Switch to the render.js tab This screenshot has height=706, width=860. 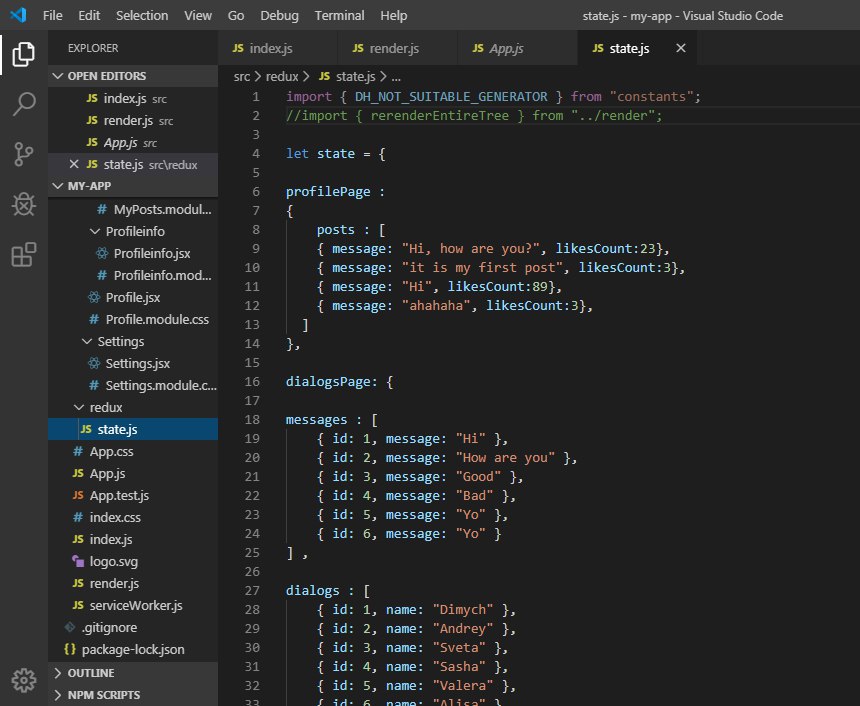[x=394, y=48]
